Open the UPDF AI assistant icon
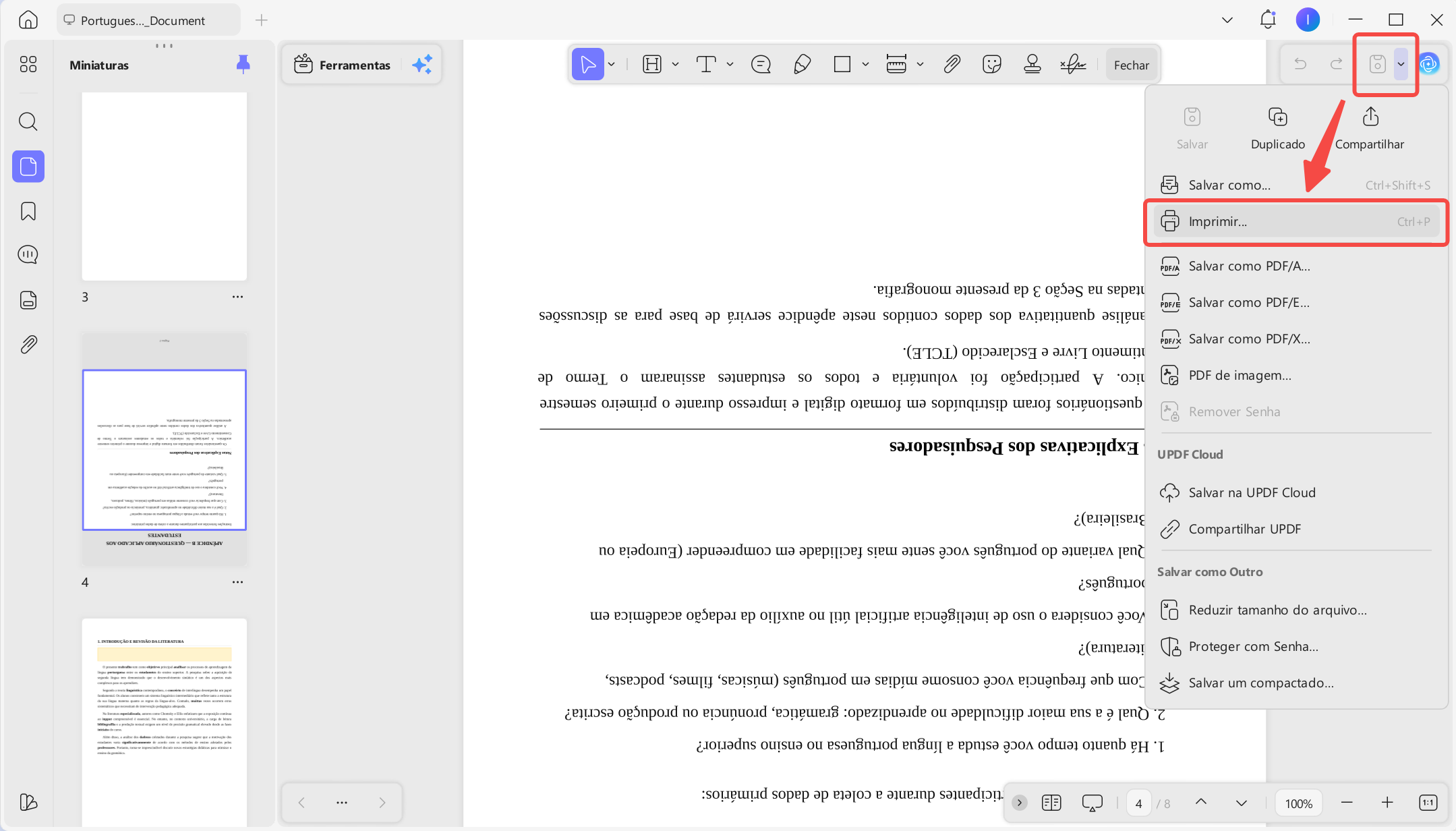The width and height of the screenshot is (1456, 831). pyautogui.click(x=1429, y=64)
